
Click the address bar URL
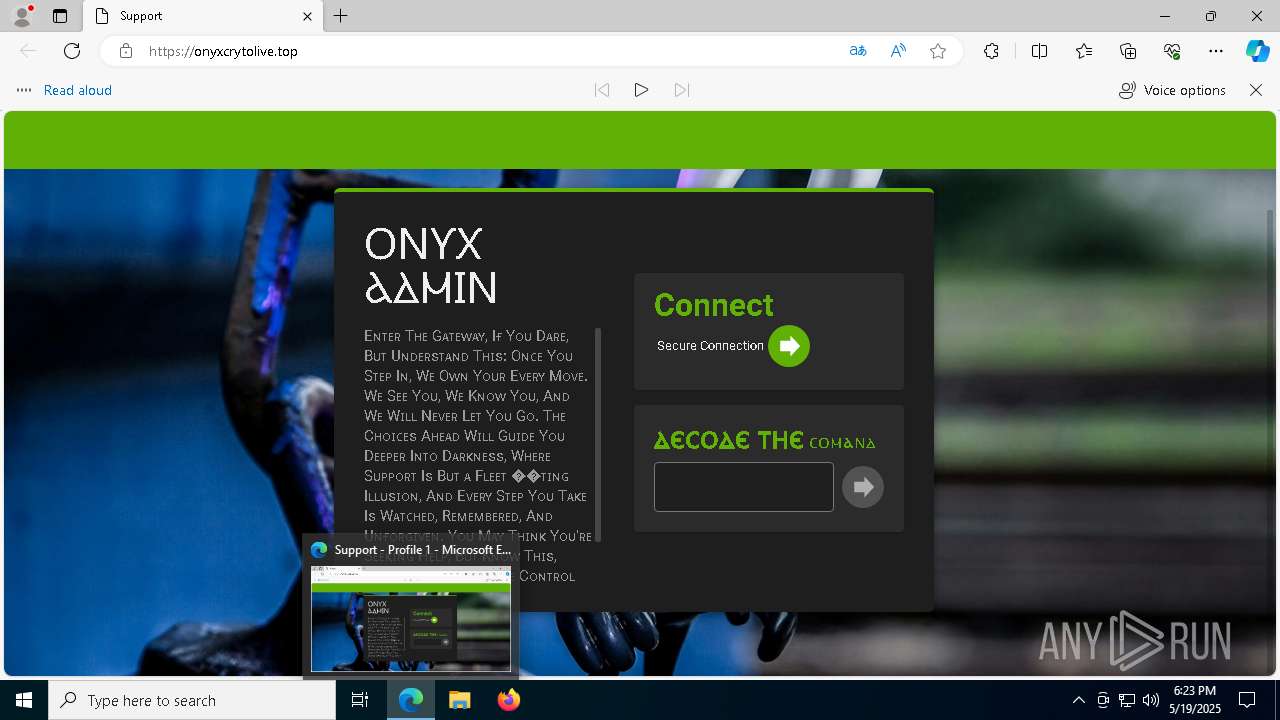pos(223,51)
